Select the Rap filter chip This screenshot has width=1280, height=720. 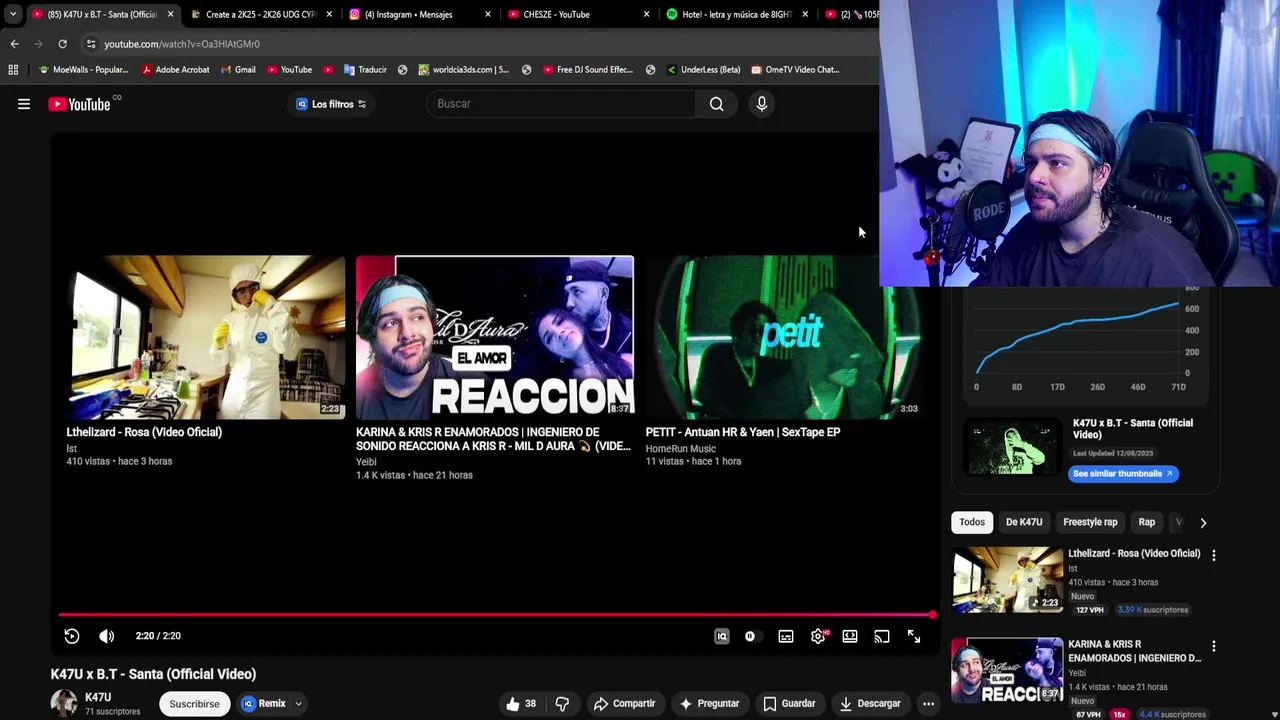coord(1147,522)
